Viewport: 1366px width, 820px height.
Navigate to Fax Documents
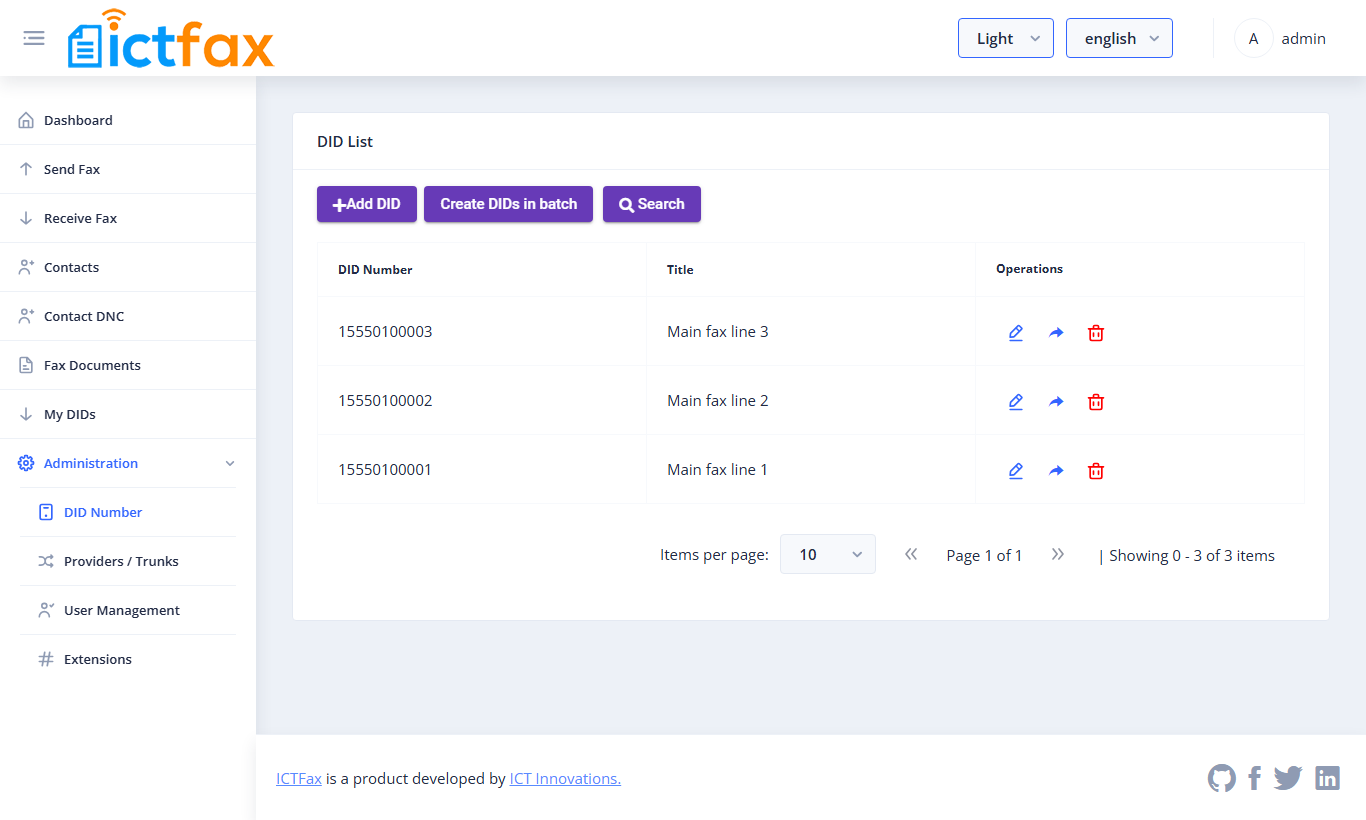pos(128,365)
